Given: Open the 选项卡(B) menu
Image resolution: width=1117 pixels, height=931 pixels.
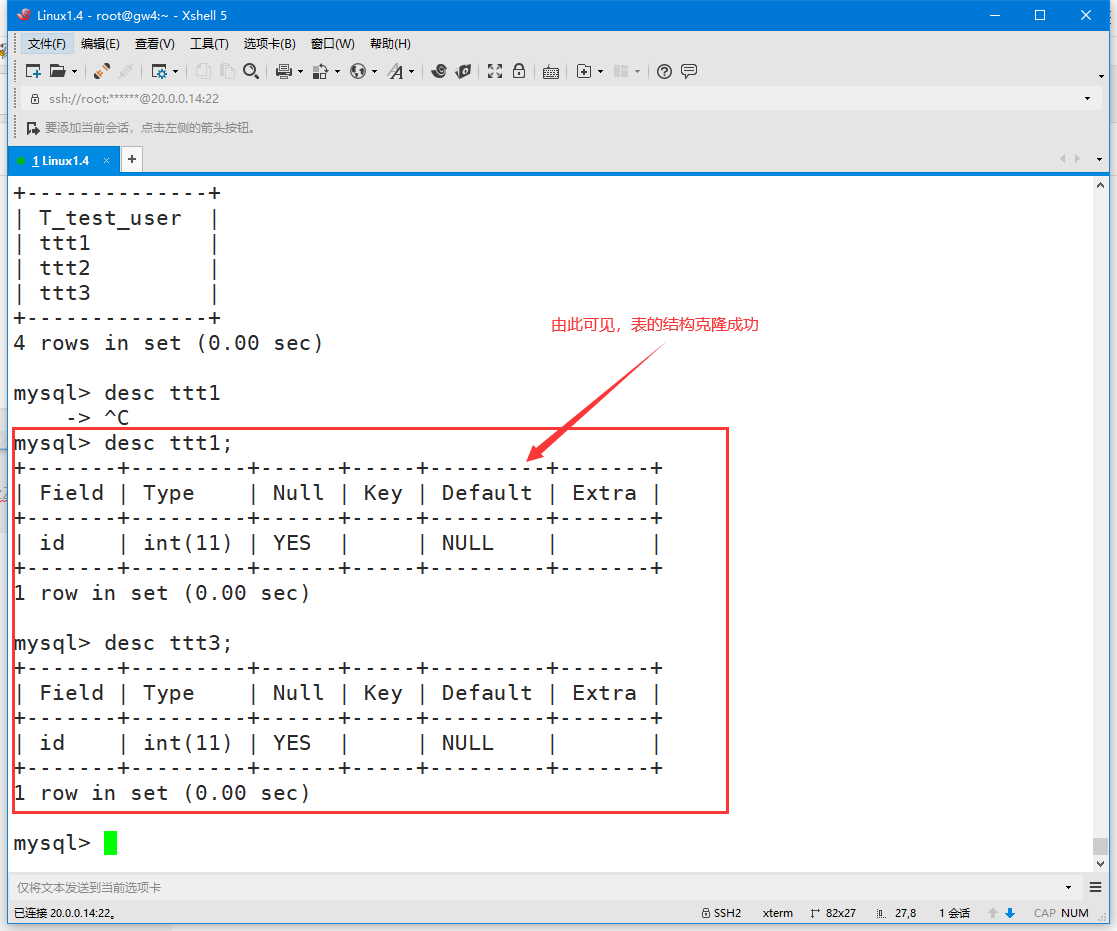Looking at the screenshot, I should [x=269, y=44].
